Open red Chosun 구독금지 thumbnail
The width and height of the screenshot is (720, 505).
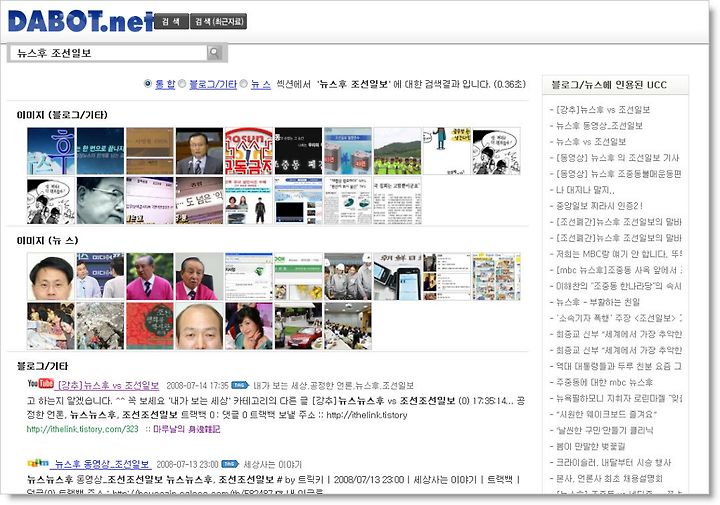coord(249,151)
